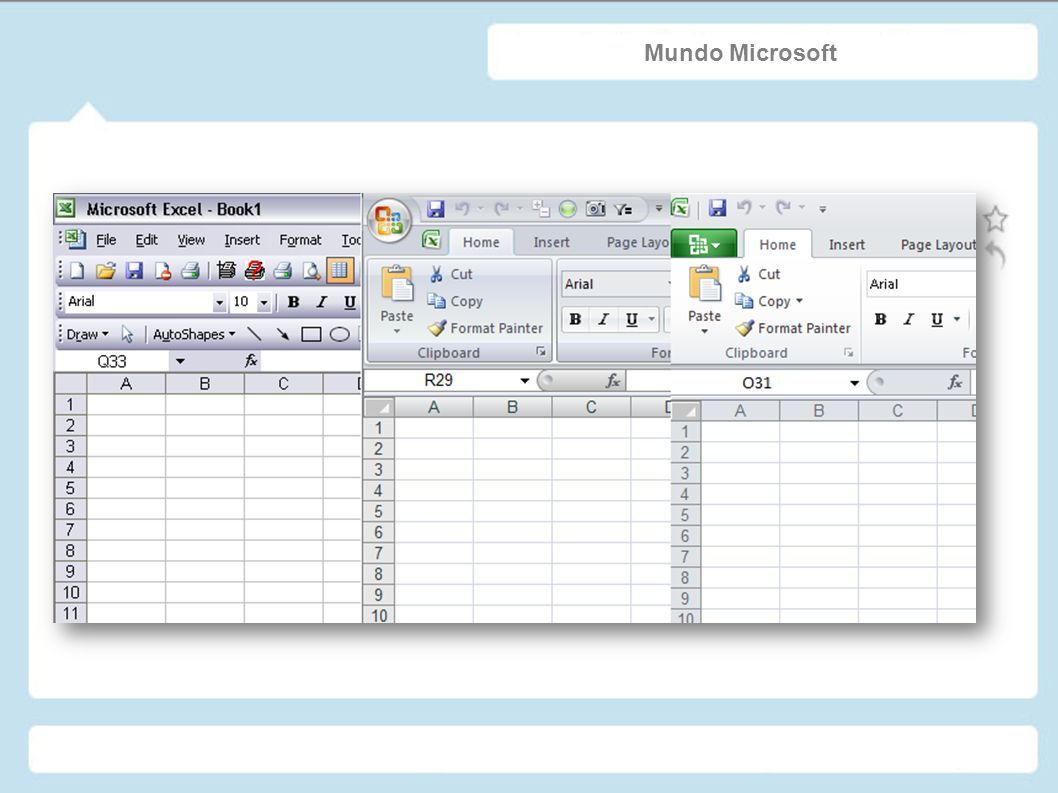Image resolution: width=1058 pixels, height=793 pixels.
Task: Click Copy in Excel 2007 Clipboard group
Action: tap(455, 301)
